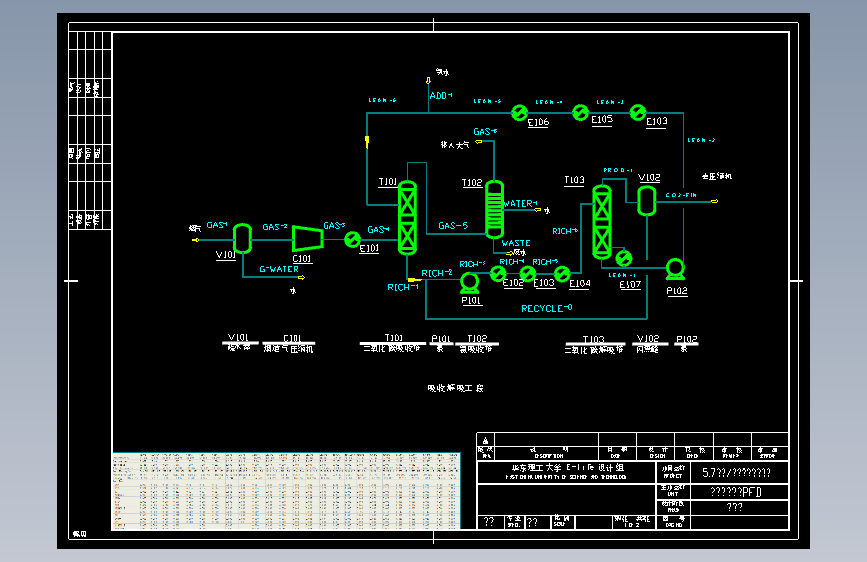The width and height of the screenshot is (867, 562).
Task: Select the E104 heat exchanger circle
Action: [562, 273]
